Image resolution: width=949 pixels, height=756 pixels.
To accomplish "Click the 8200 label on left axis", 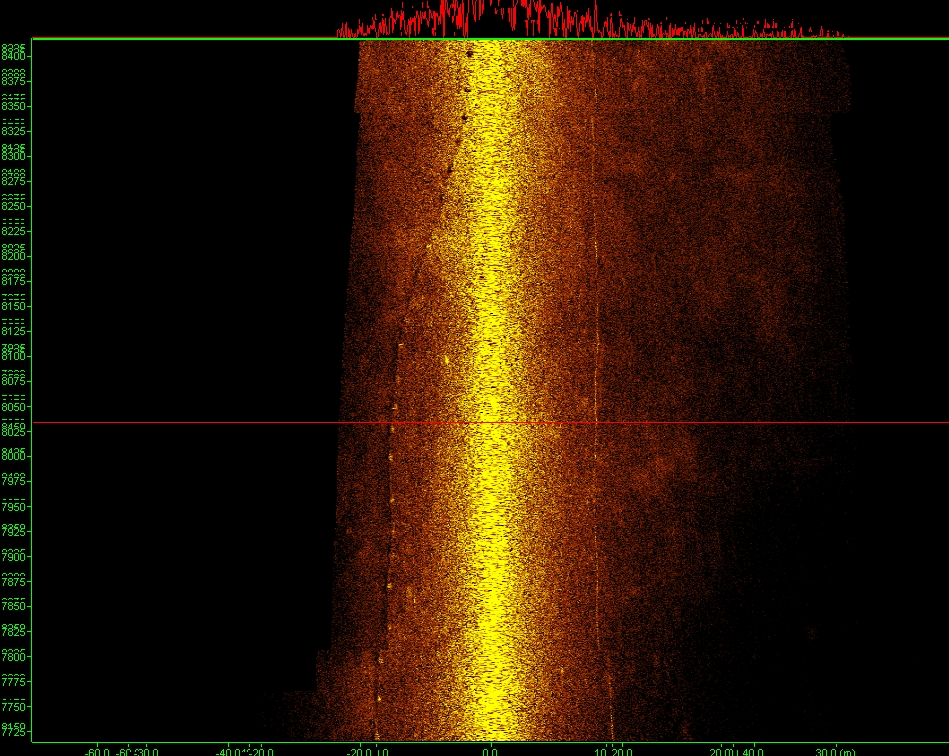I will pos(14,256).
